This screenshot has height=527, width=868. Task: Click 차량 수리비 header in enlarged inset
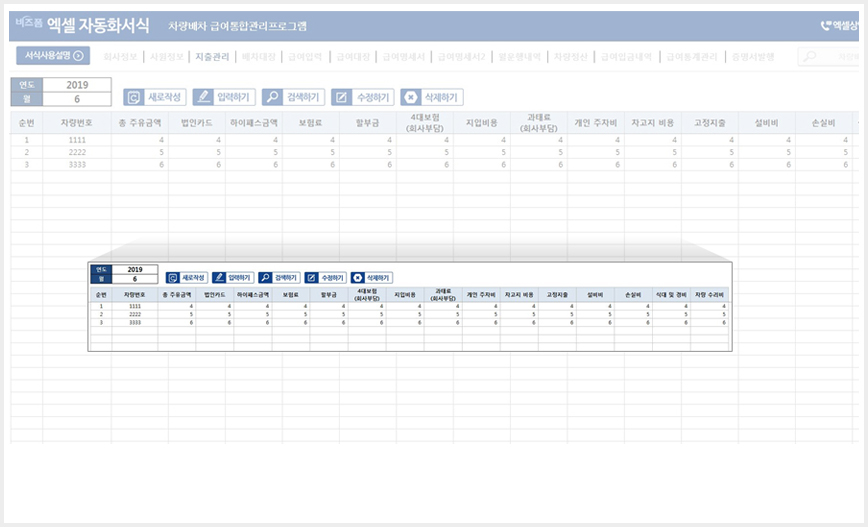point(709,295)
